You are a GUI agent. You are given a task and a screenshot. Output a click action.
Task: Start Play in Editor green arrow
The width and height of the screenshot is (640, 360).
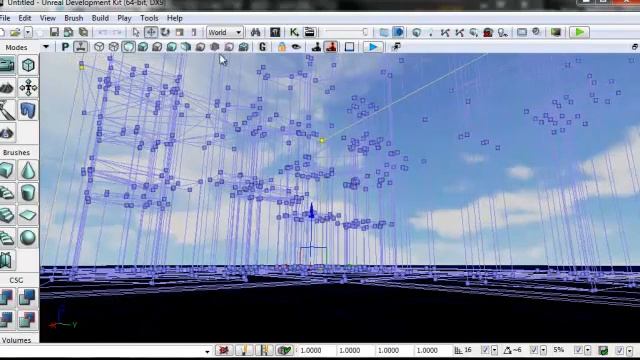click(579, 32)
